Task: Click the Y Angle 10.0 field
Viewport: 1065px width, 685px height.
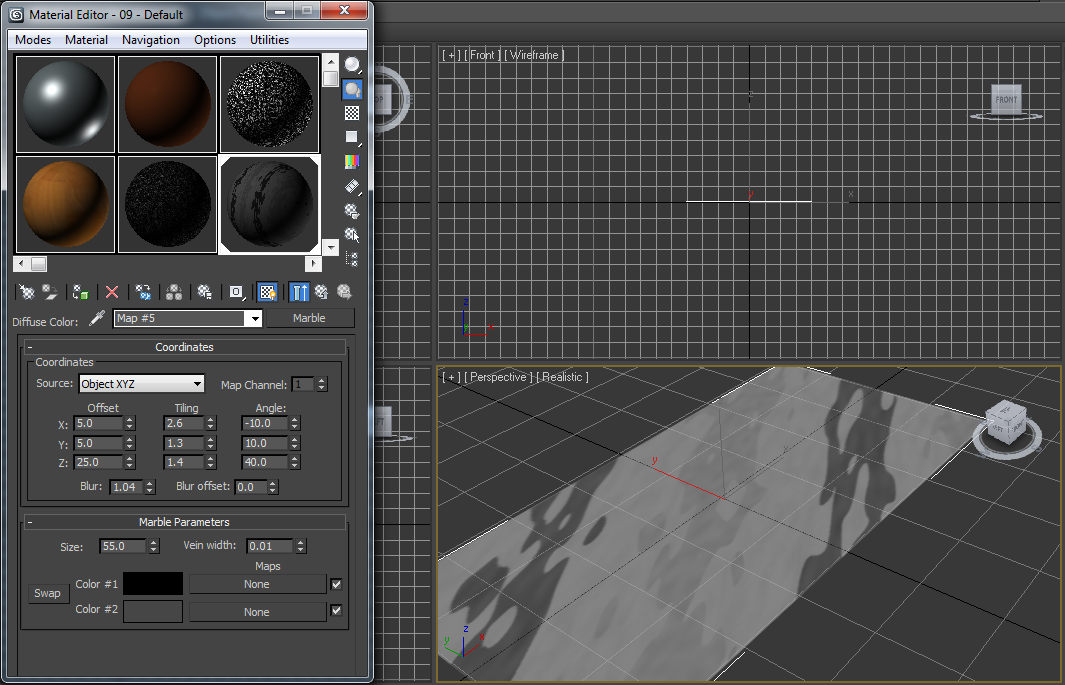Action: (x=265, y=443)
